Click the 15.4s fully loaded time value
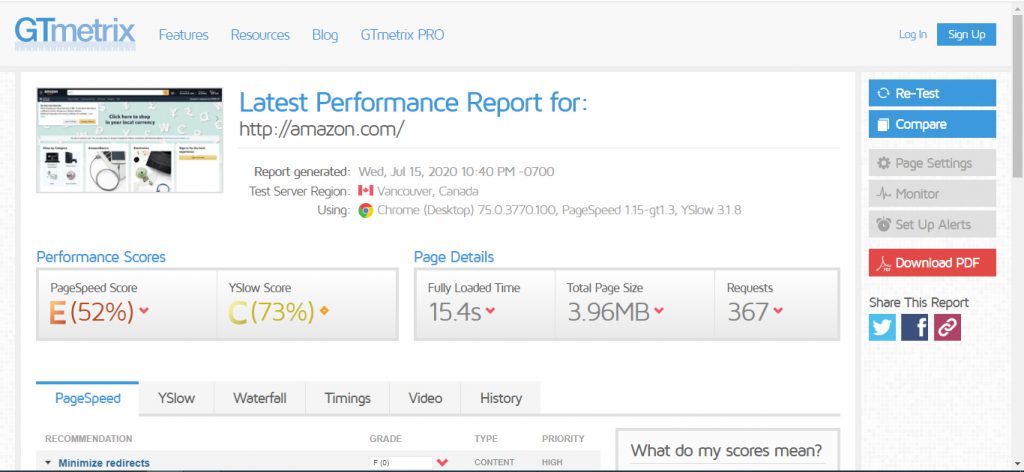 click(455, 312)
